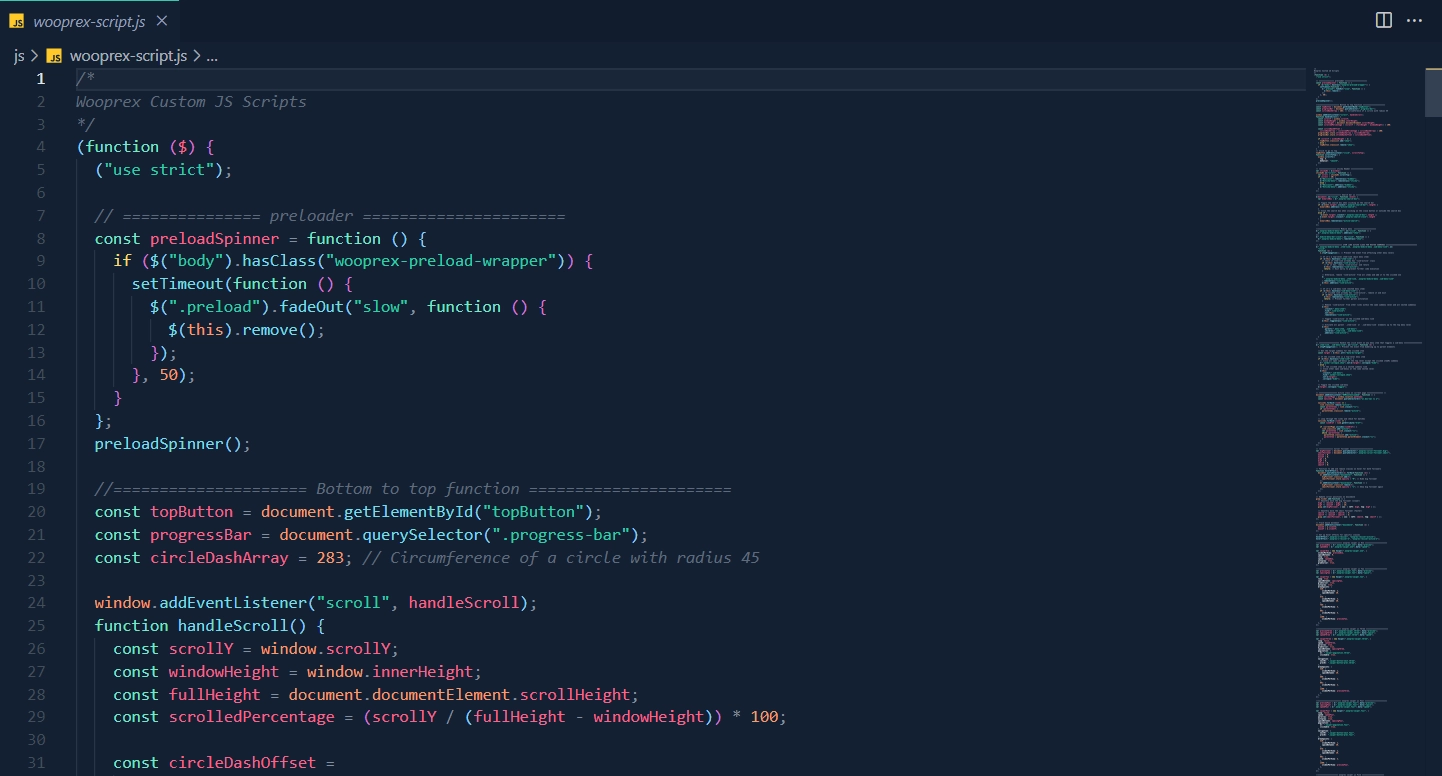Click the "use strict" string
Viewport: 1442px width, 776px height.
(x=159, y=169)
